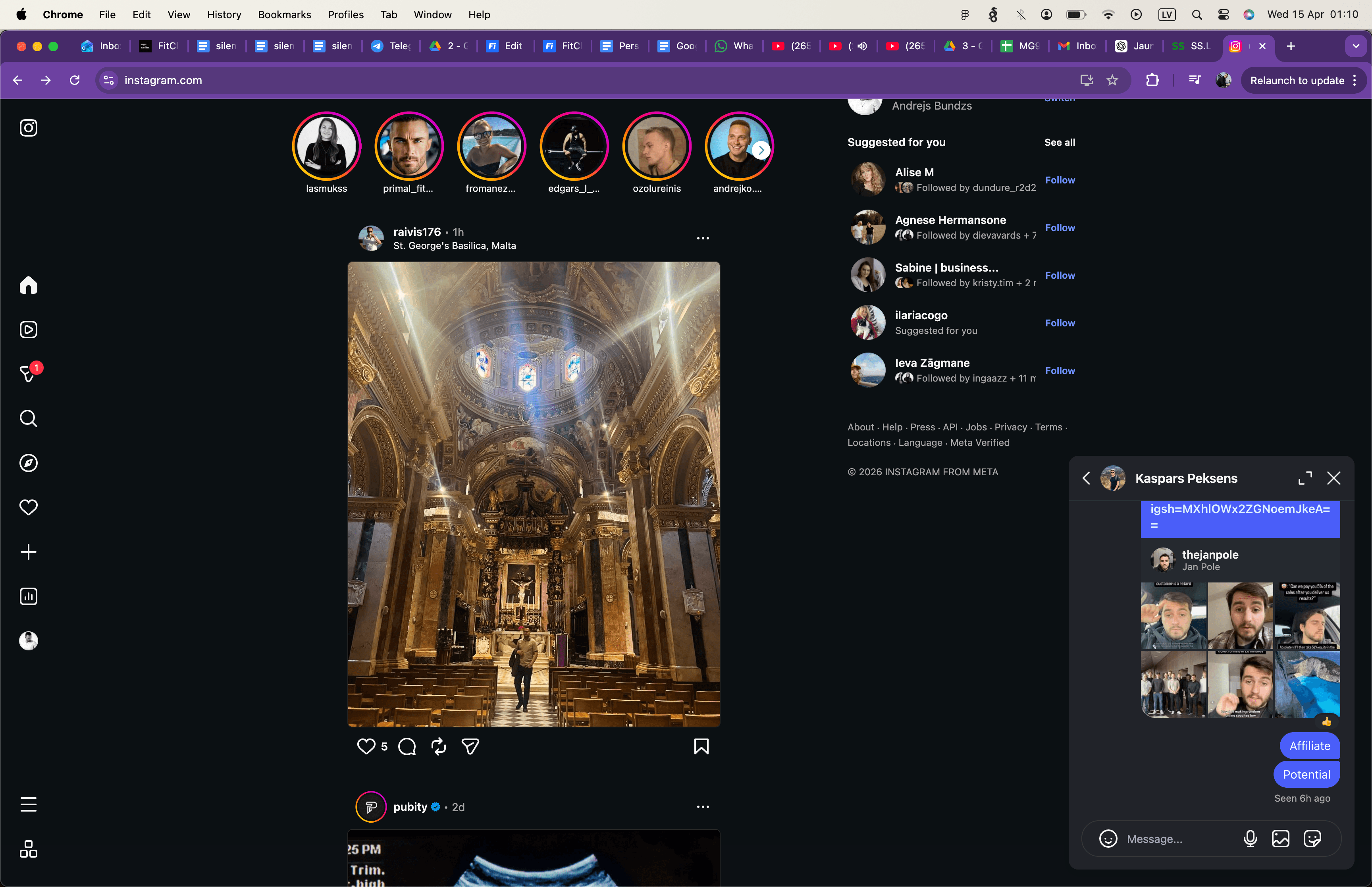Switch to the WhatsApp tab
This screenshot has height=887, width=1372.
734,46
